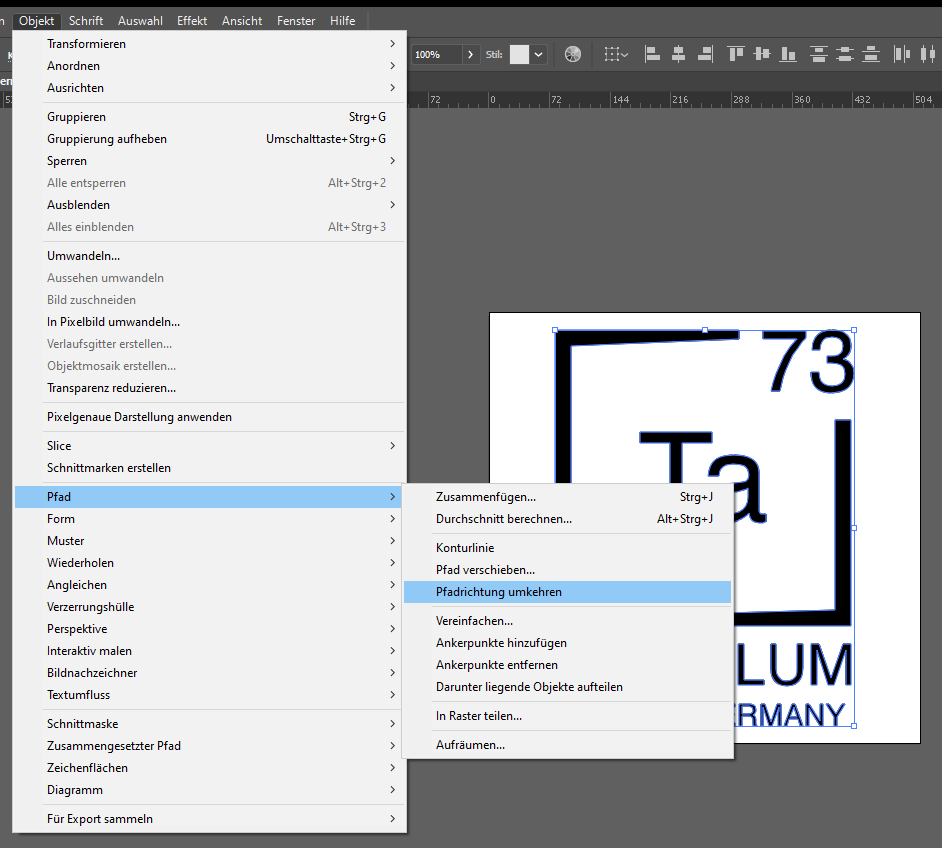This screenshot has width=942, height=848.
Task: Click the Recolor Artwork color wheel icon
Action: [573, 54]
